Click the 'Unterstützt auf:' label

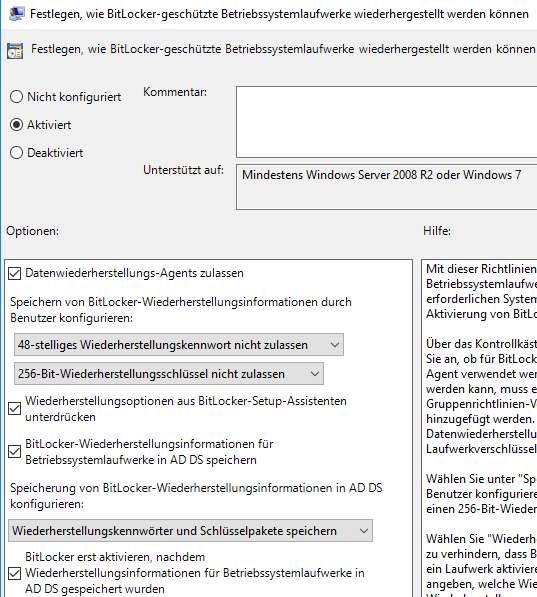(183, 170)
